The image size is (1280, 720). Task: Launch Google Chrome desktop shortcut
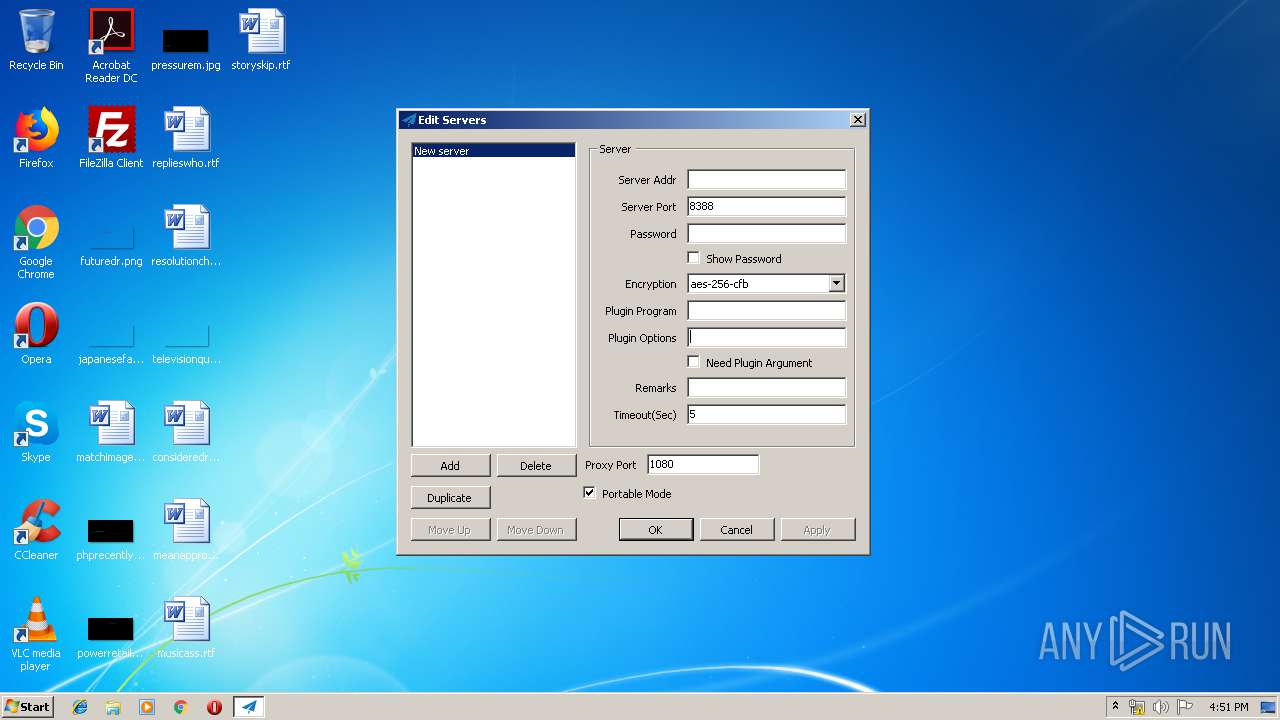pos(36,242)
